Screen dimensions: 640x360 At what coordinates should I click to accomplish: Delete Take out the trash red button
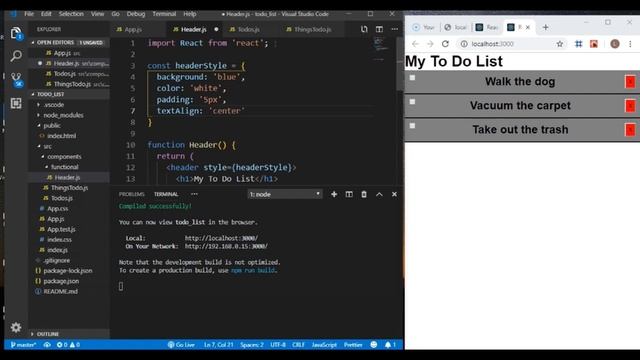pos(630,130)
